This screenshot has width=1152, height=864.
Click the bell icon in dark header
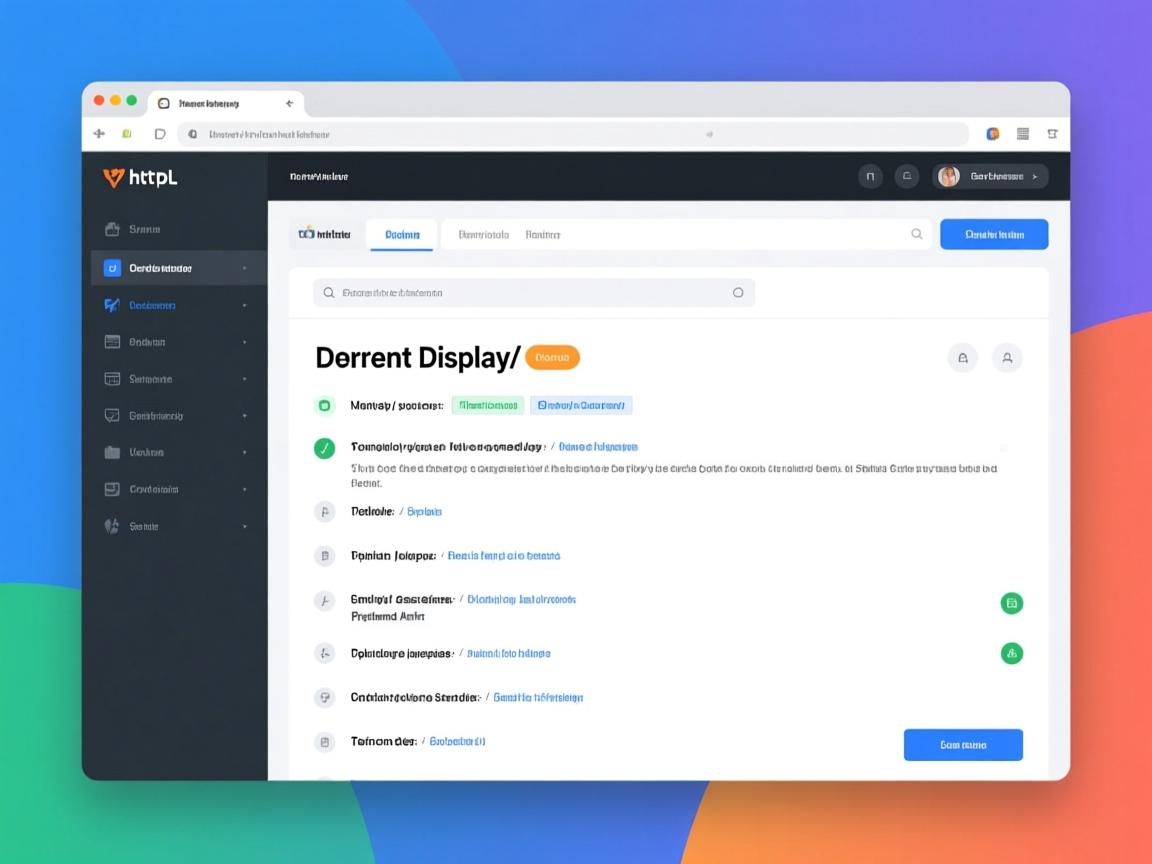coord(907,177)
